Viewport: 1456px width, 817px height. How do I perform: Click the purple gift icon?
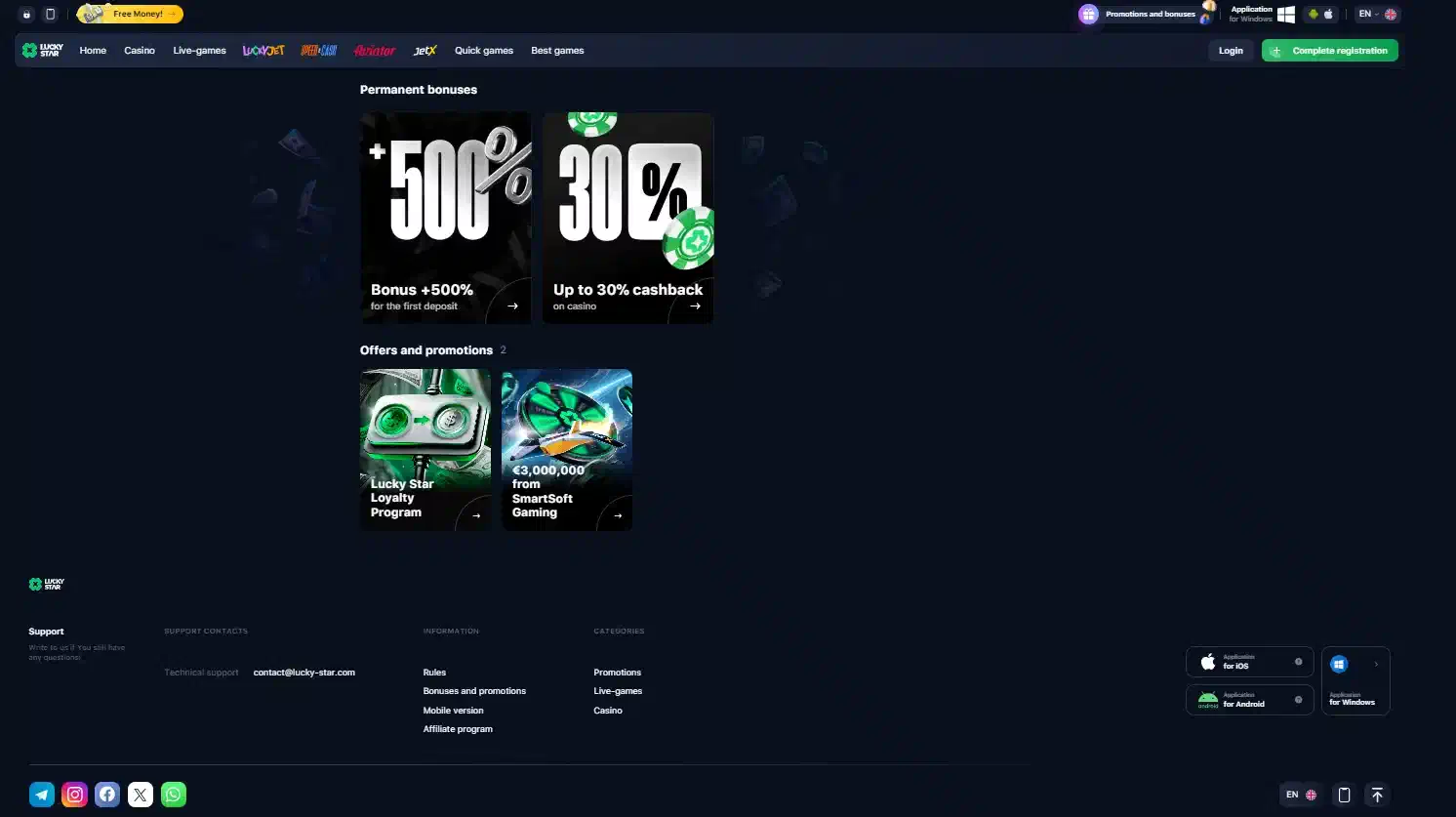[x=1088, y=15]
